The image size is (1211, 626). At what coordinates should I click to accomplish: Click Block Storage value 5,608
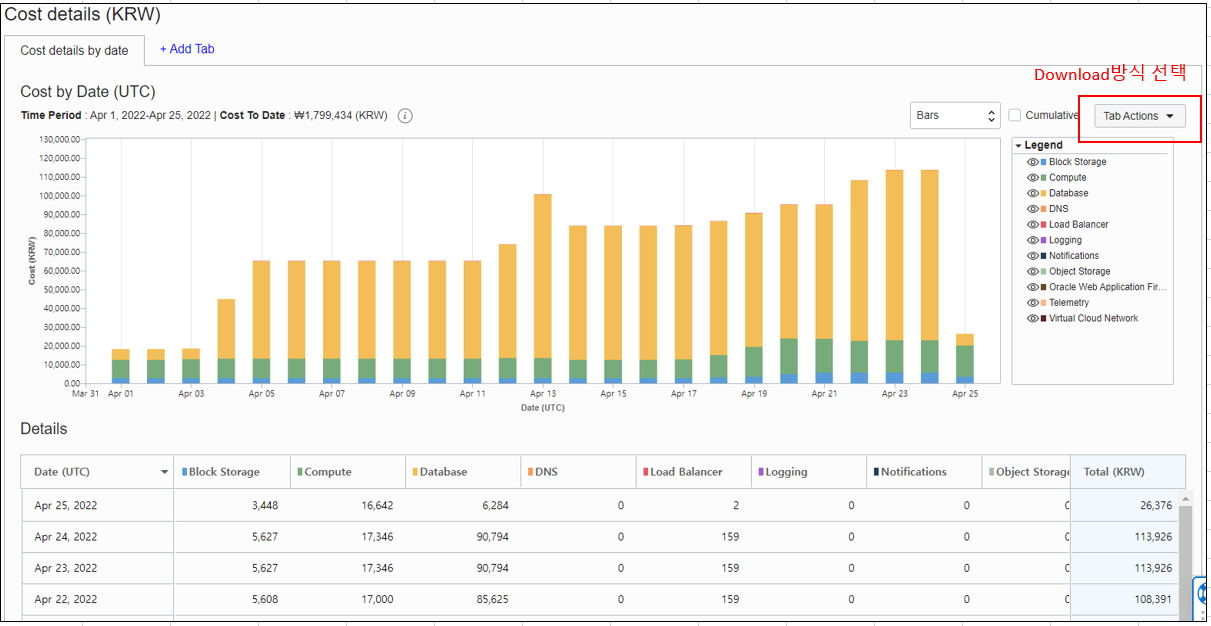pyautogui.click(x=265, y=599)
